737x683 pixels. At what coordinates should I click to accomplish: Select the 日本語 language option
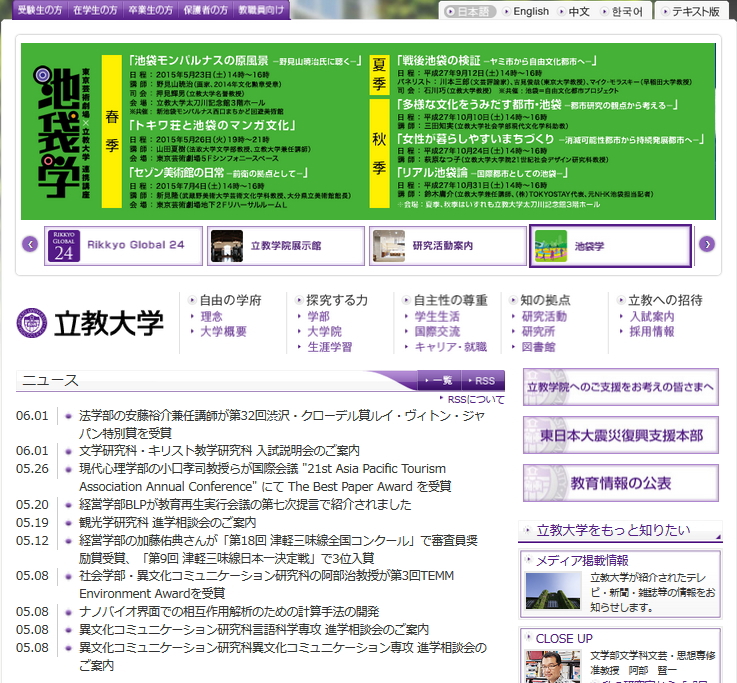tap(469, 11)
